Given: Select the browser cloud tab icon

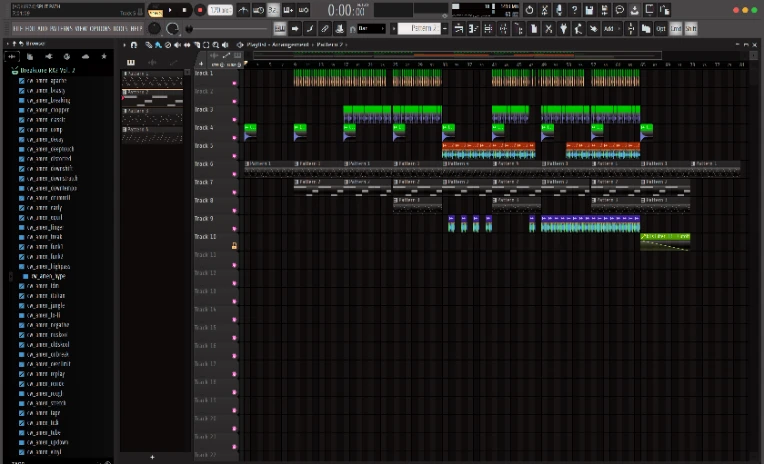Looking at the screenshot, I should [85, 57].
